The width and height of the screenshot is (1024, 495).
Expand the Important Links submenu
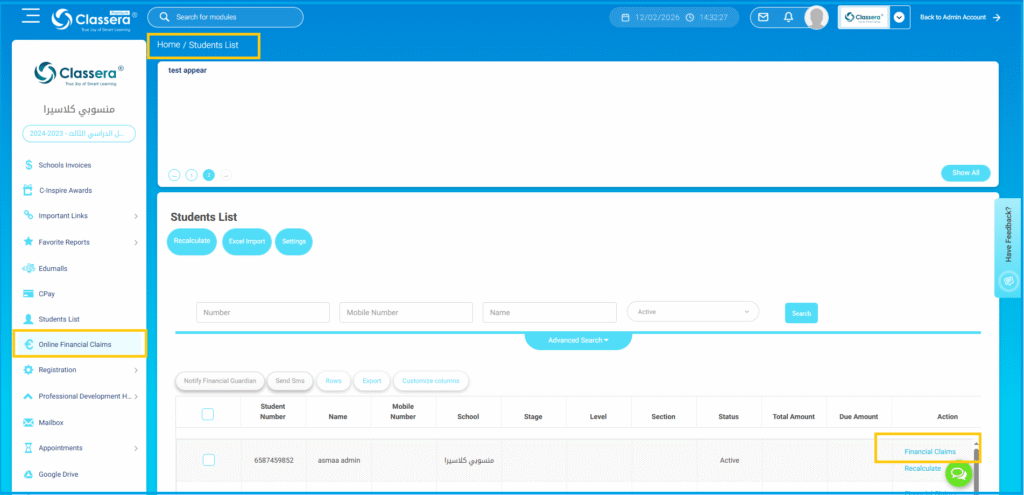136,216
